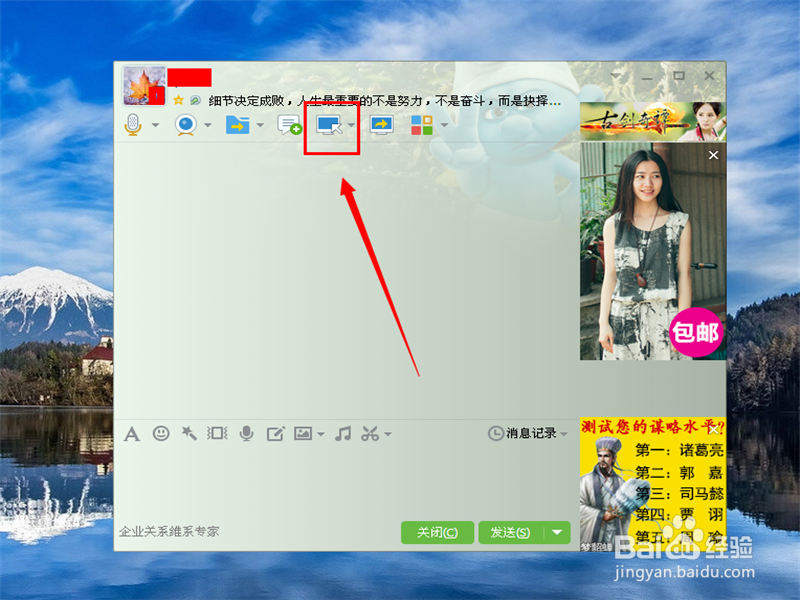Start a voice call with the microphone icon
This screenshot has height=600, width=800.
click(x=133, y=124)
